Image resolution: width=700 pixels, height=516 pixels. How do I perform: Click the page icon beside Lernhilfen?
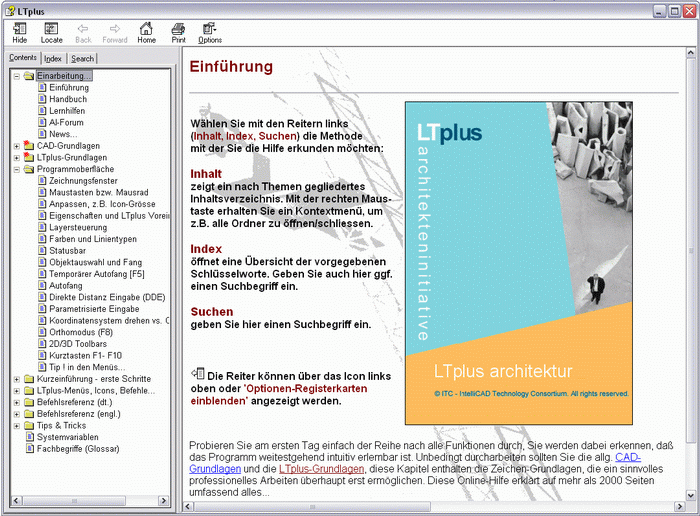42,110
